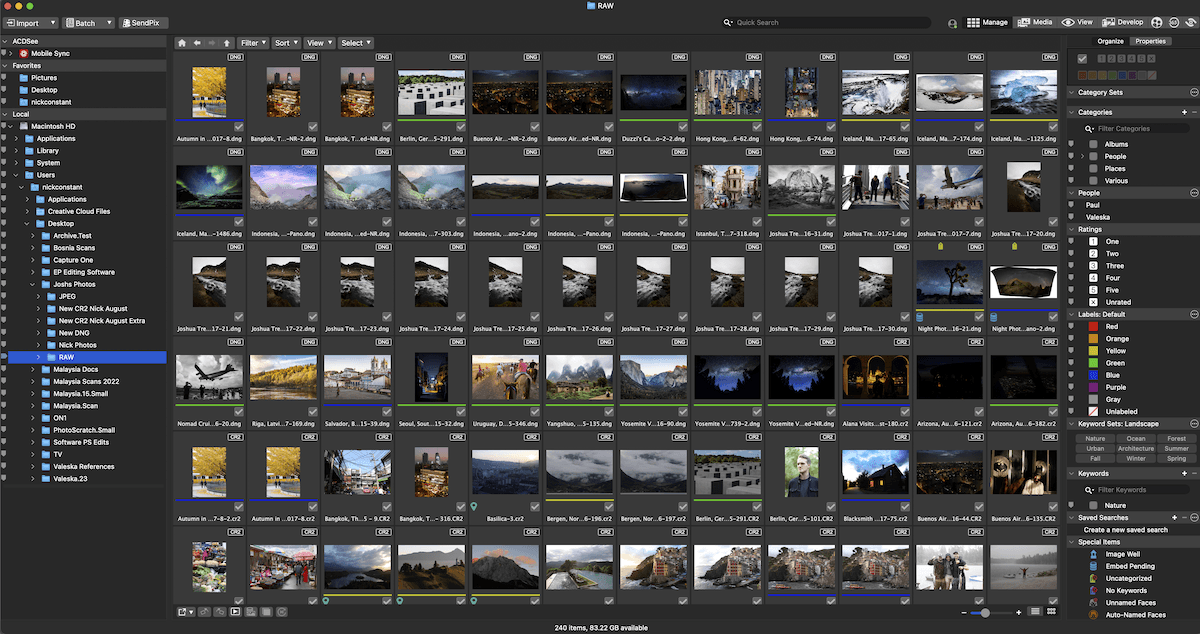Open the Select menu in the toolbar
This screenshot has height=634, width=1200.
click(355, 43)
